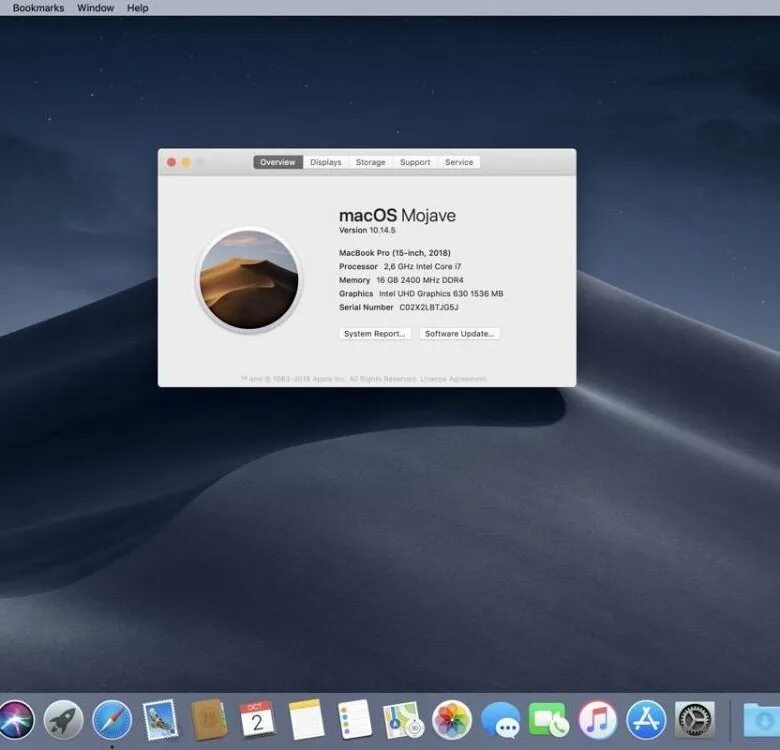Screen dimensions: 780x750
Task: Open the Photos app icon
Action: click(452, 719)
